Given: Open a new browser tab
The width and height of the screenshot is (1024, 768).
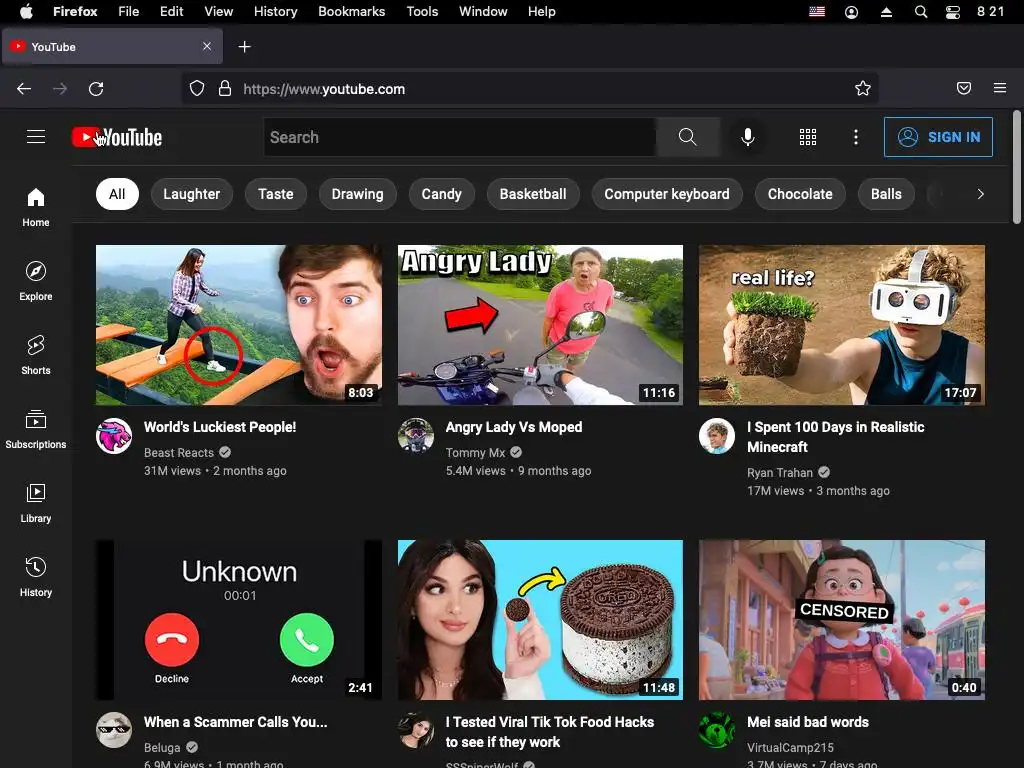Looking at the screenshot, I should tap(244, 47).
